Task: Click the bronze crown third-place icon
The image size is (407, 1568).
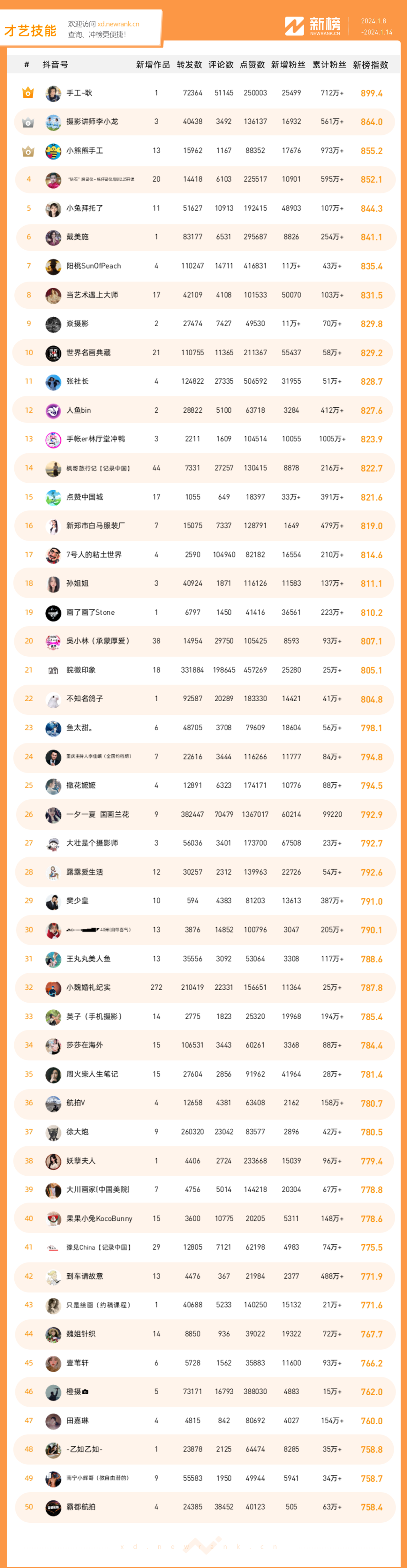Action: [x=28, y=151]
